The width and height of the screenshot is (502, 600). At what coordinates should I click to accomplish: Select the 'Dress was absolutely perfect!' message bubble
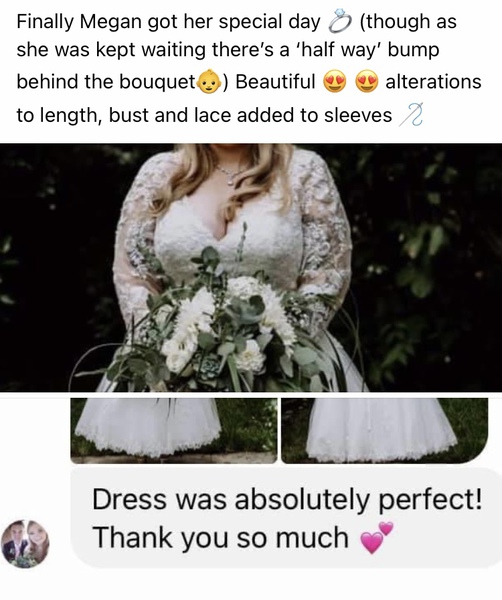[x=287, y=518]
